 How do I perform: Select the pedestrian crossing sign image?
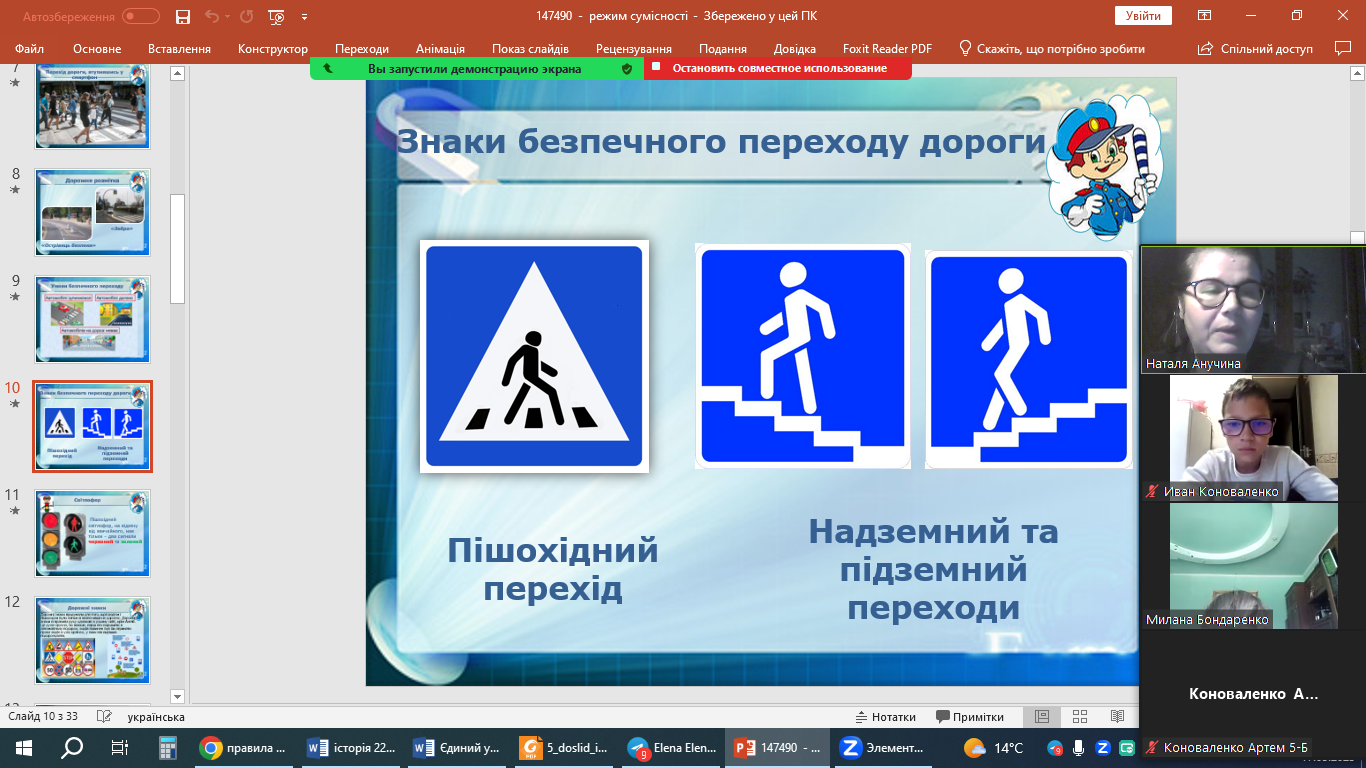(534, 356)
